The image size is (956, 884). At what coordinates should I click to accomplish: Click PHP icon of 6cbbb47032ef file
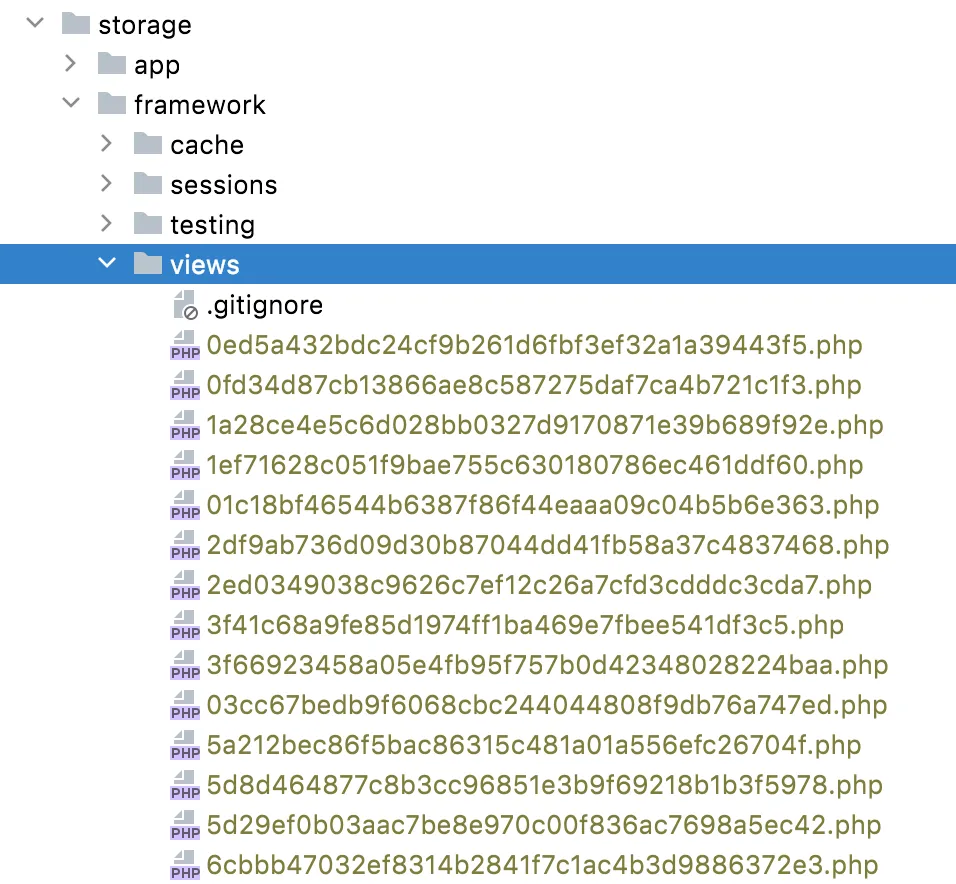point(184,865)
